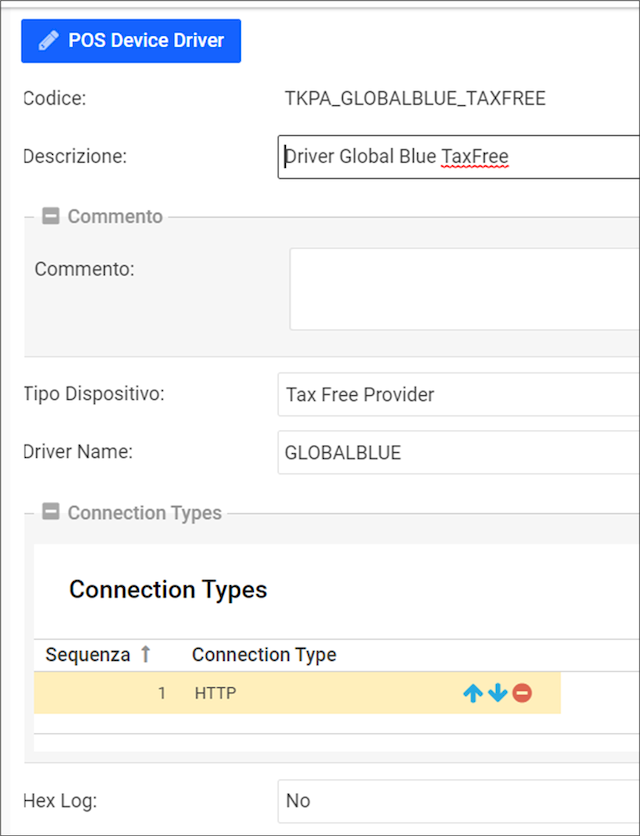Click inside the Commento text area

(x=464, y=289)
